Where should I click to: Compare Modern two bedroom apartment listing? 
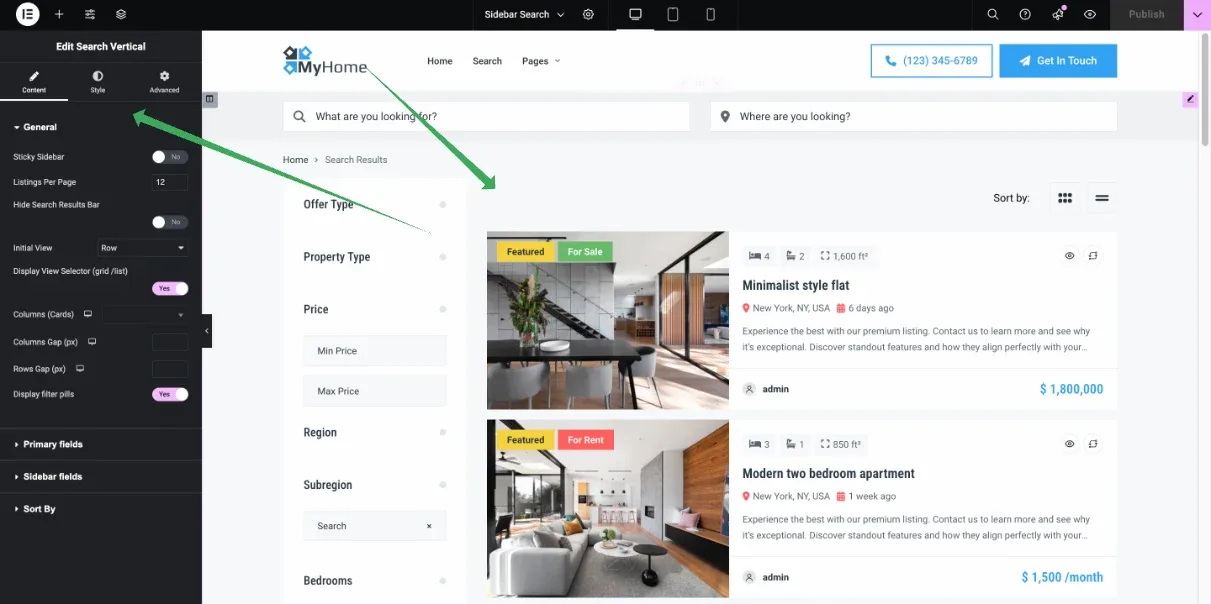pyautogui.click(x=1093, y=444)
